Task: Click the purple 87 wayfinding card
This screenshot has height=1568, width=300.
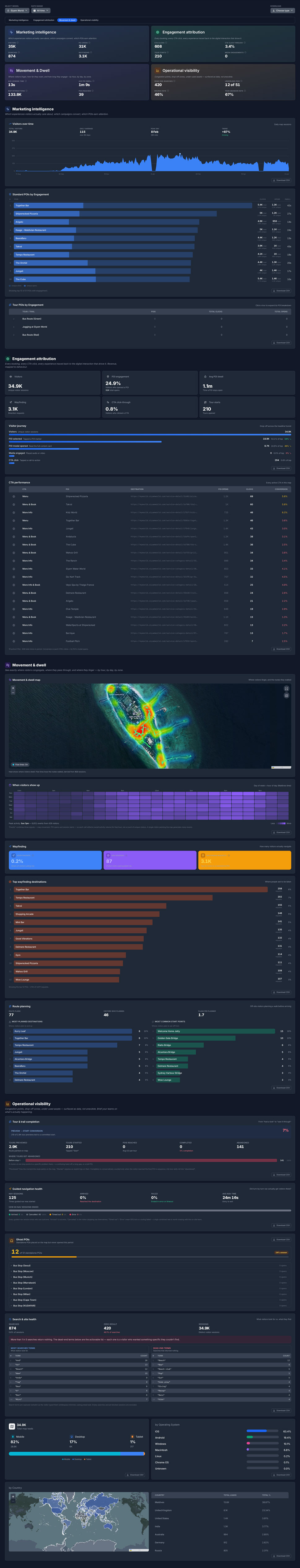Action: [x=150, y=860]
